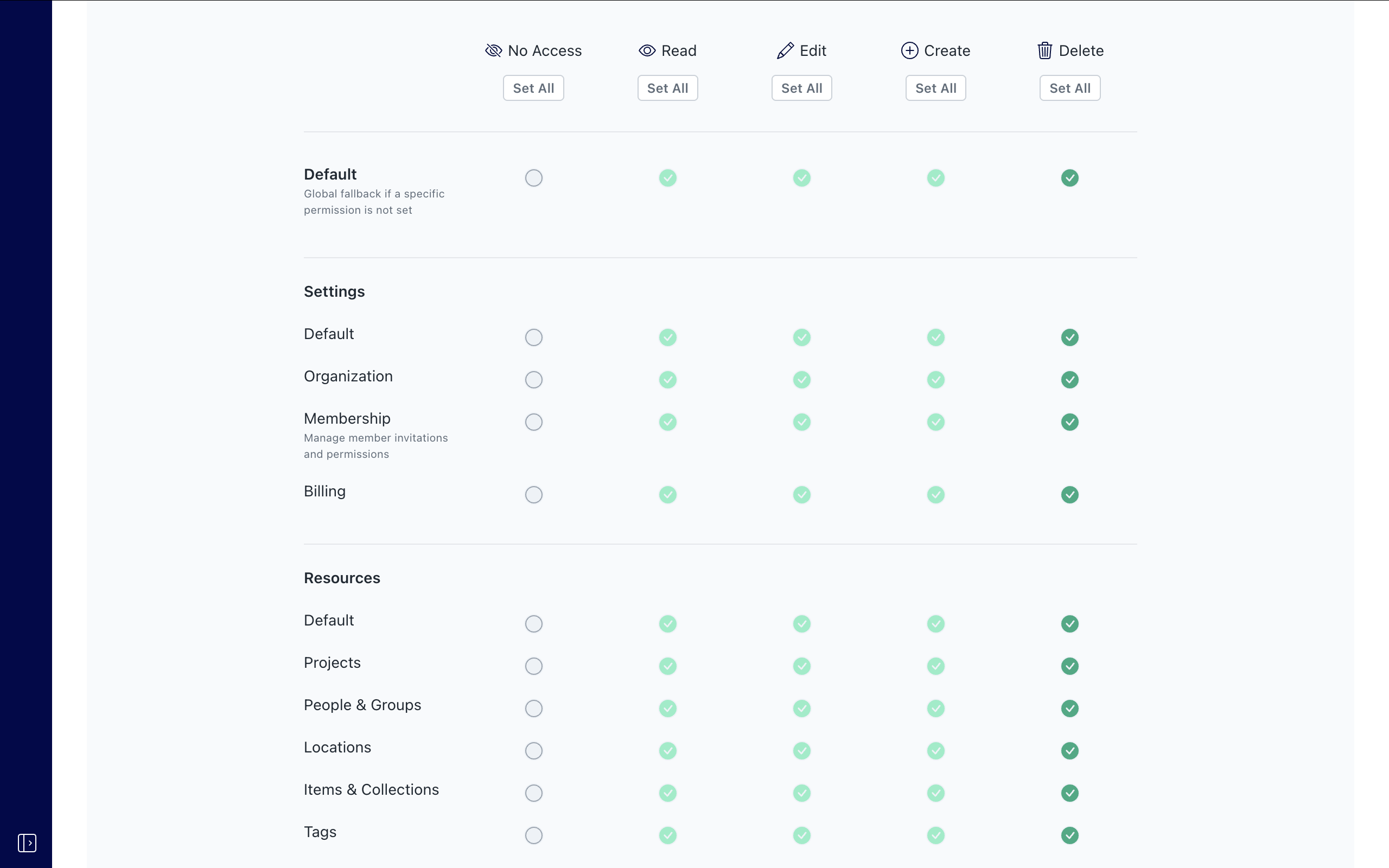Toggle Delete permission for Billing
Image resolution: width=1389 pixels, height=868 pixels.
pos(1070,494)
